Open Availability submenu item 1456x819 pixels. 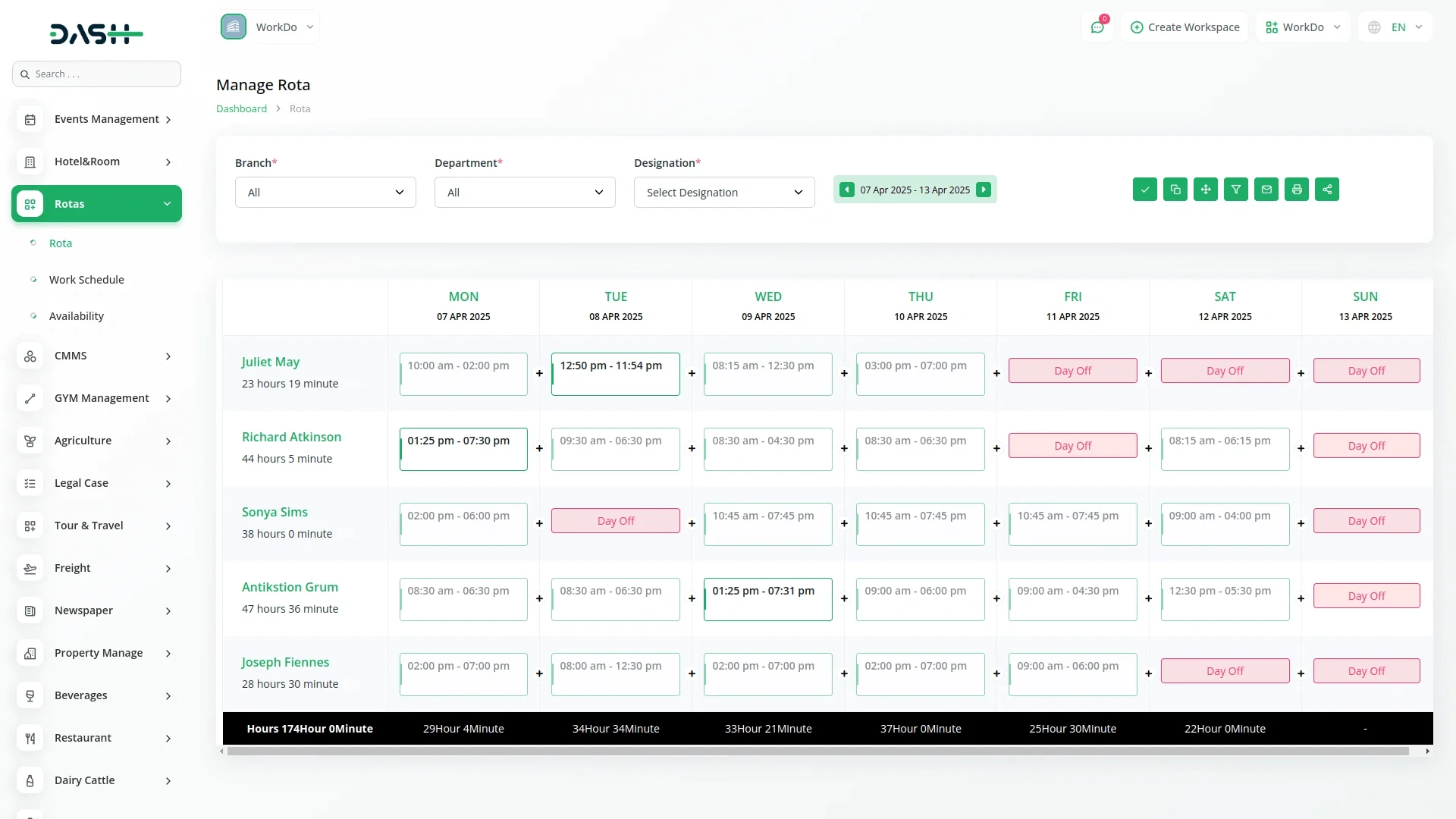76,316
